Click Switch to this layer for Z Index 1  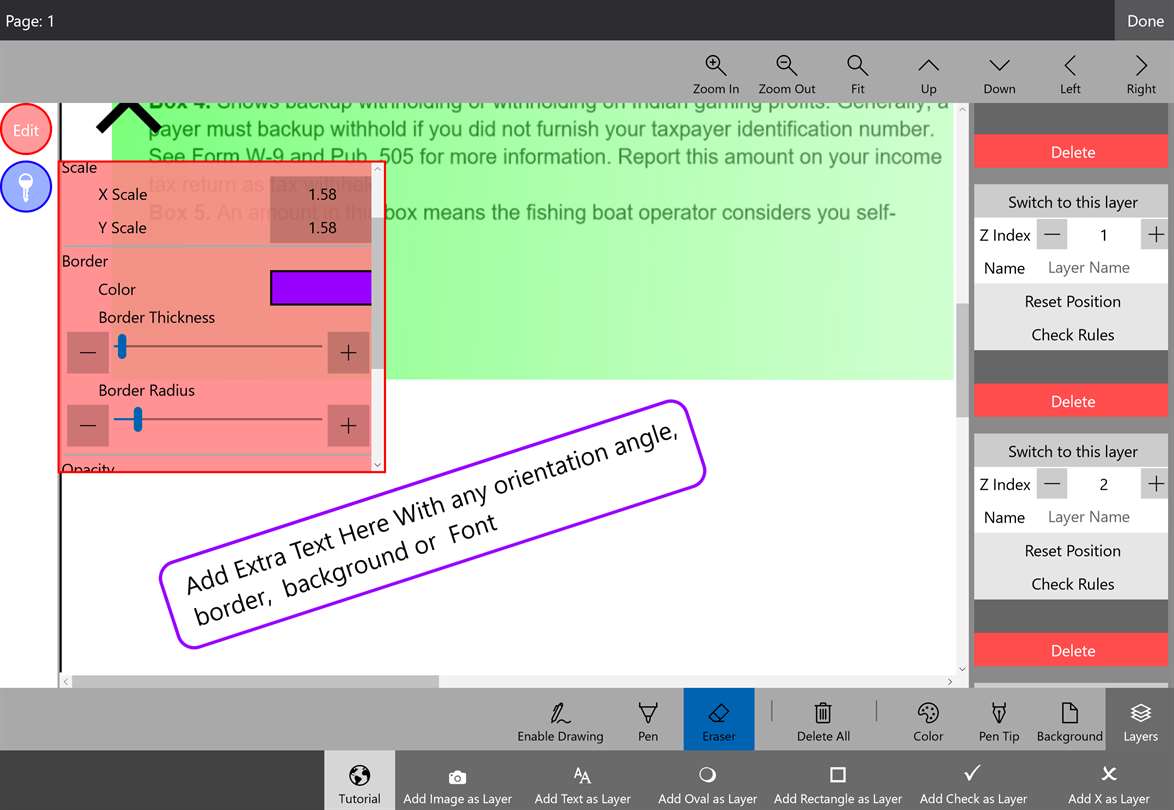click(1072, 202)
